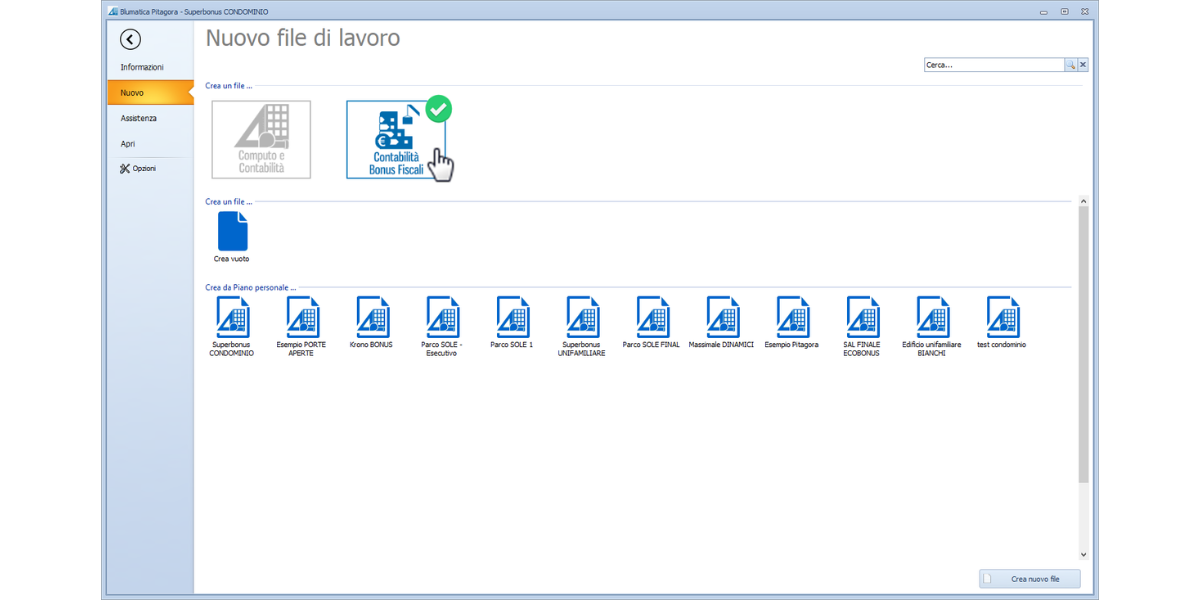
Task: Select the Esempio PORTE APERTE template
Action: (x=301, y=326)
